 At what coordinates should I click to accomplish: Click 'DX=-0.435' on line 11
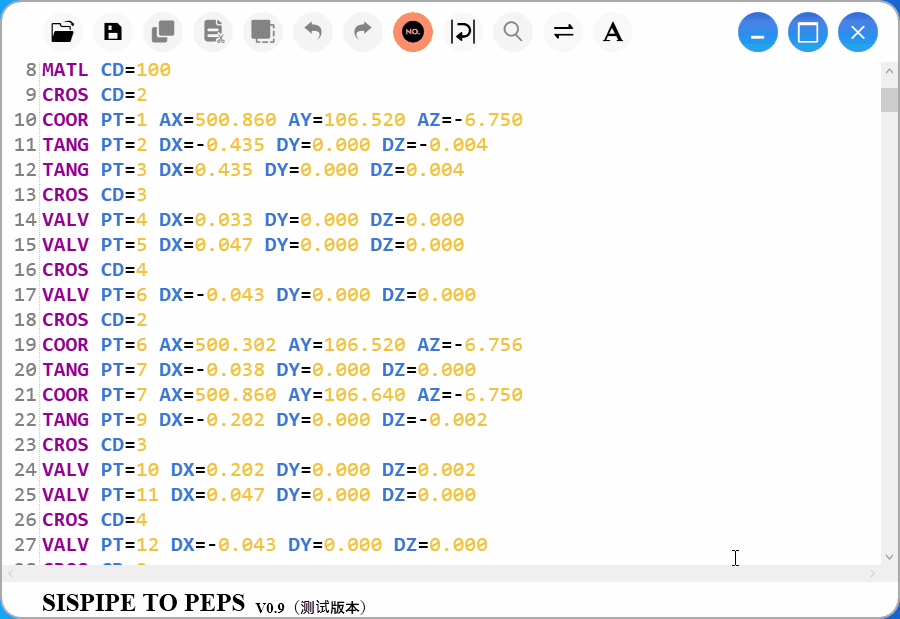212,145
